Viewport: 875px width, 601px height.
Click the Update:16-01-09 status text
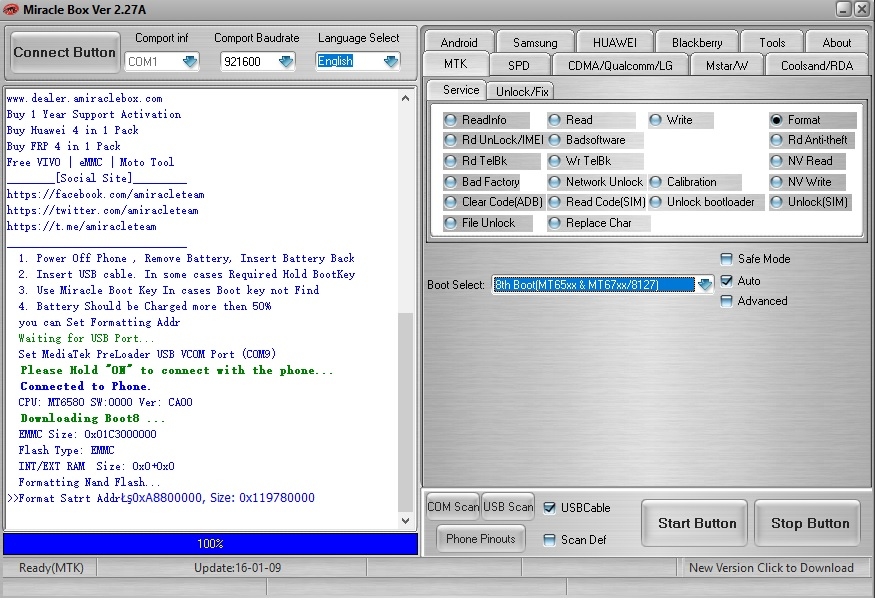[x=238, y=568]
